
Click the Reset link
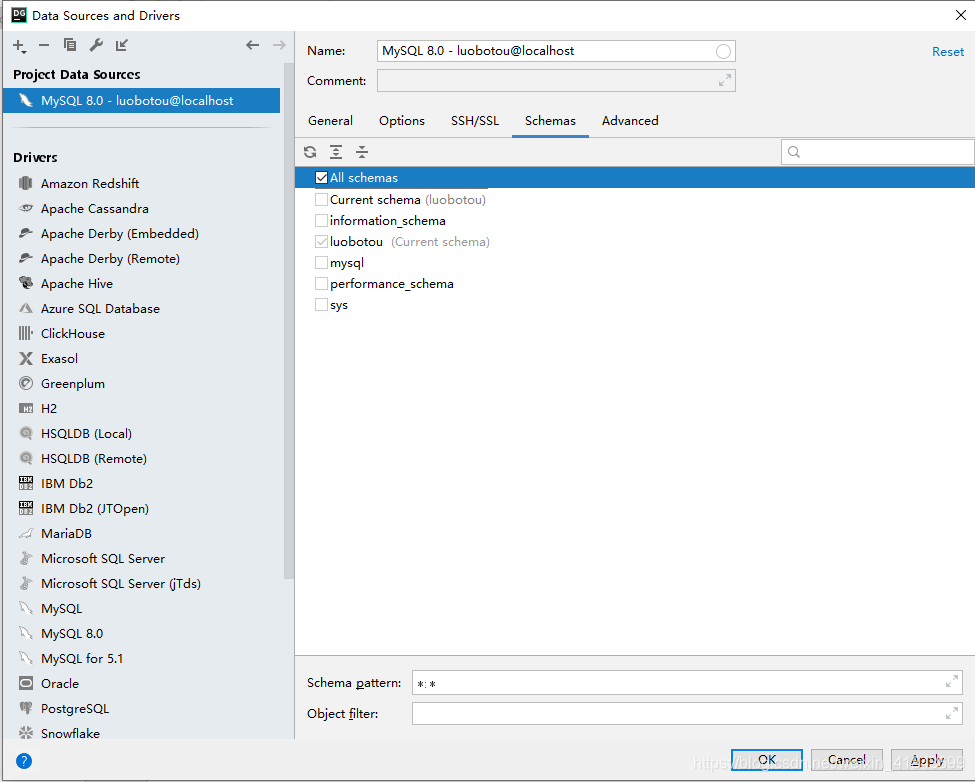[x=948, y=52]
